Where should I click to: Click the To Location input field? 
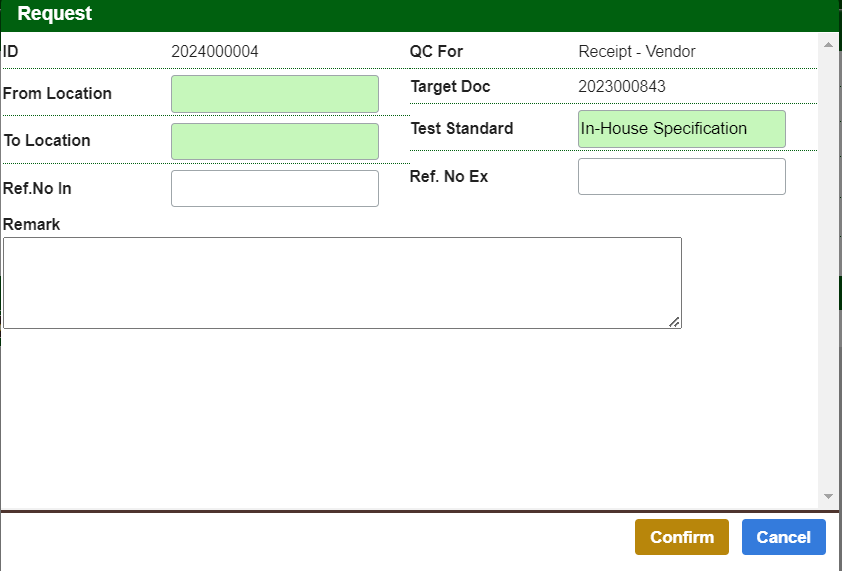[x=275, y=141]
